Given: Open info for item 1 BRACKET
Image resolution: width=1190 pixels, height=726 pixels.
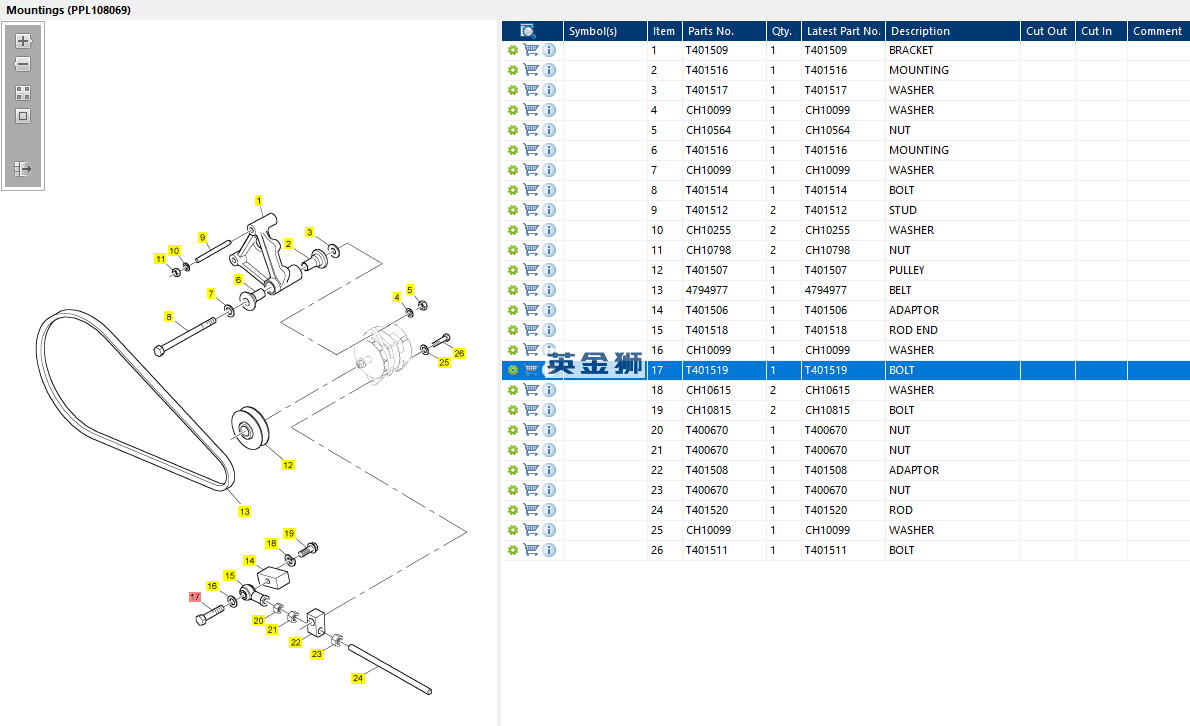Looking at the screenshot, I should coord(549,50).
